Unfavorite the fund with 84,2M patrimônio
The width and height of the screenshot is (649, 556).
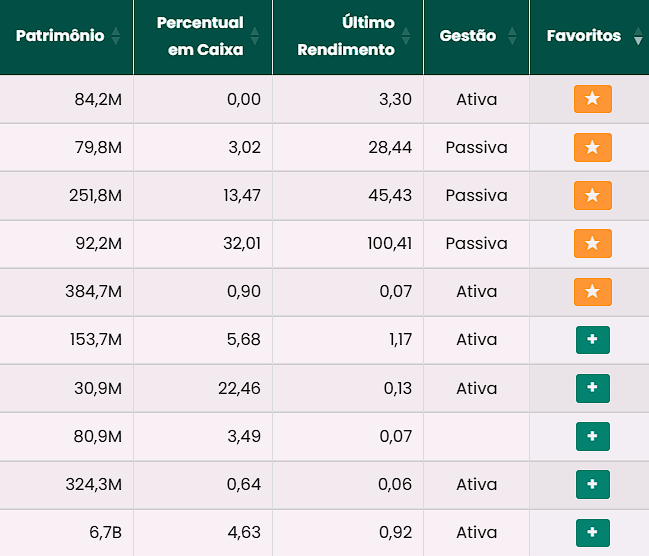[592, 99]
